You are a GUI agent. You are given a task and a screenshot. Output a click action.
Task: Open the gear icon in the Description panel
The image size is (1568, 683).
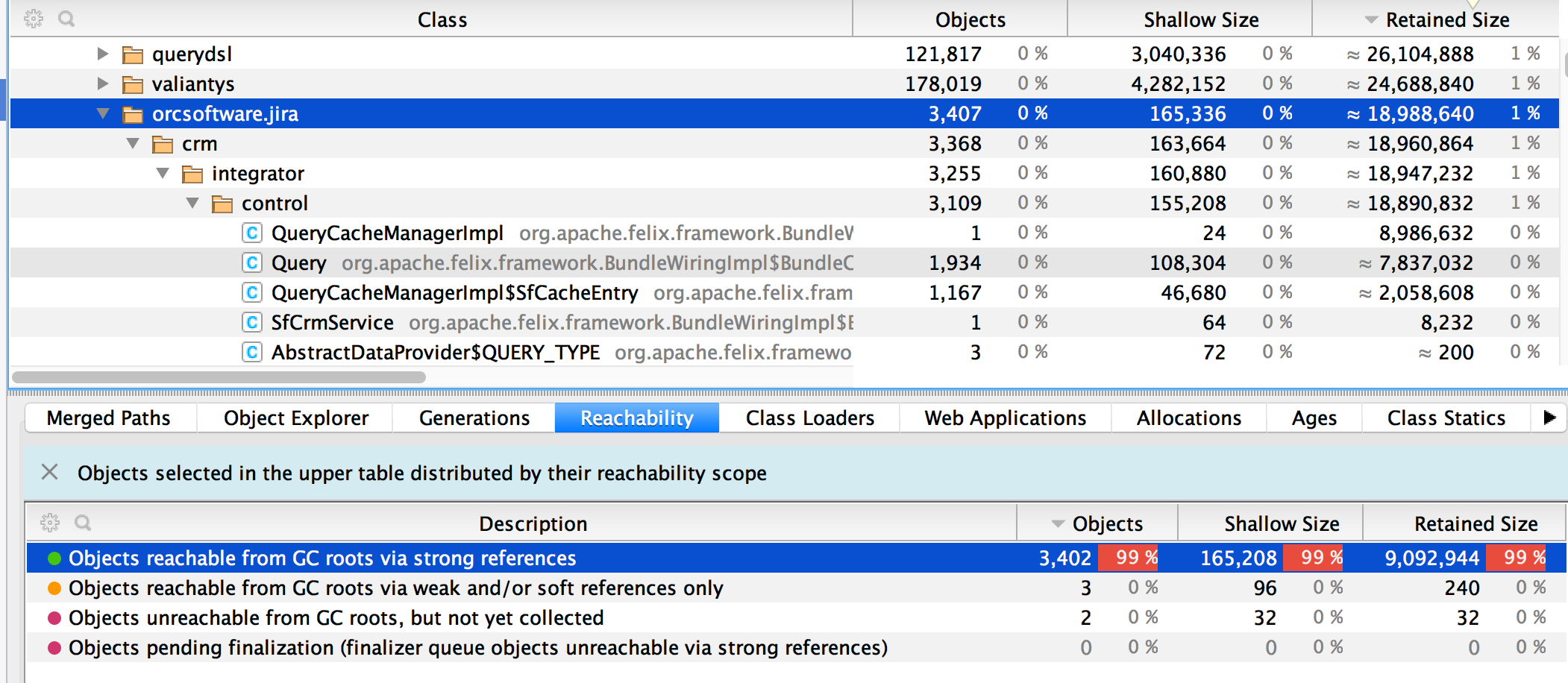49,523
